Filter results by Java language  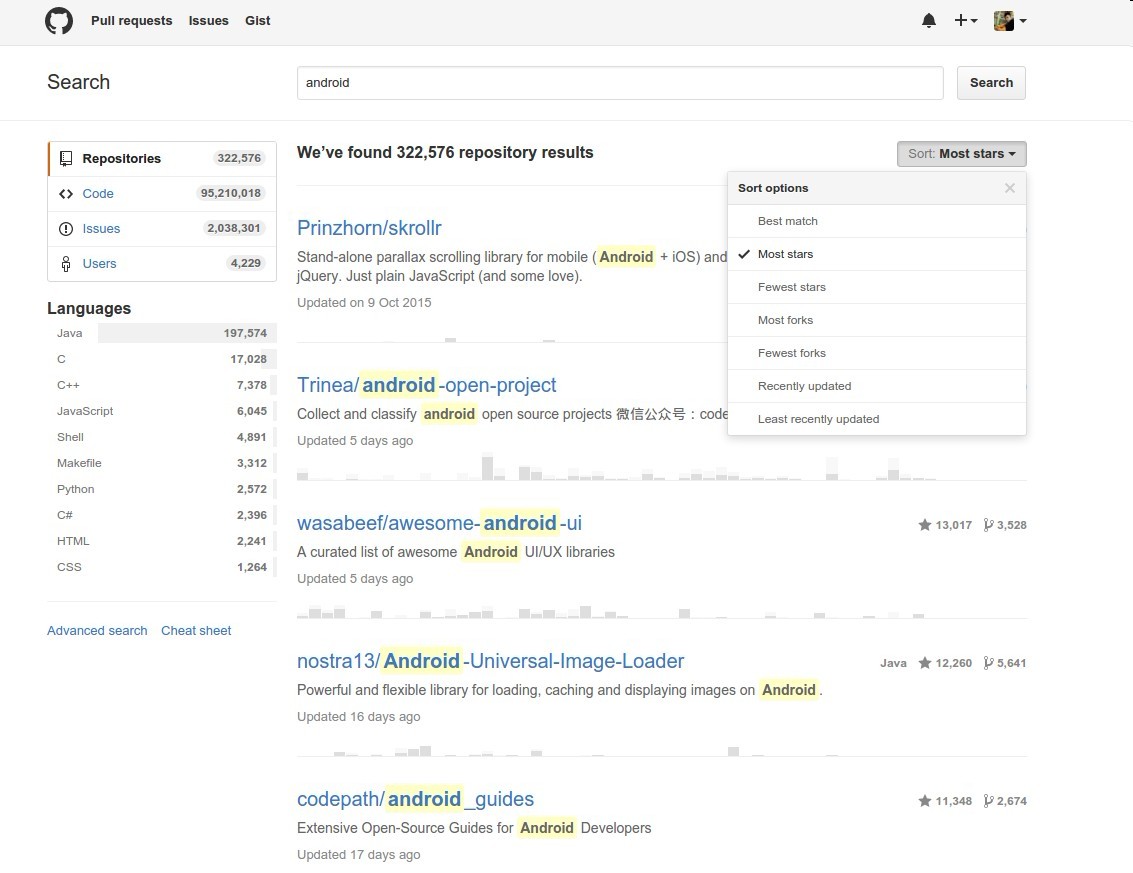point(162,333)
